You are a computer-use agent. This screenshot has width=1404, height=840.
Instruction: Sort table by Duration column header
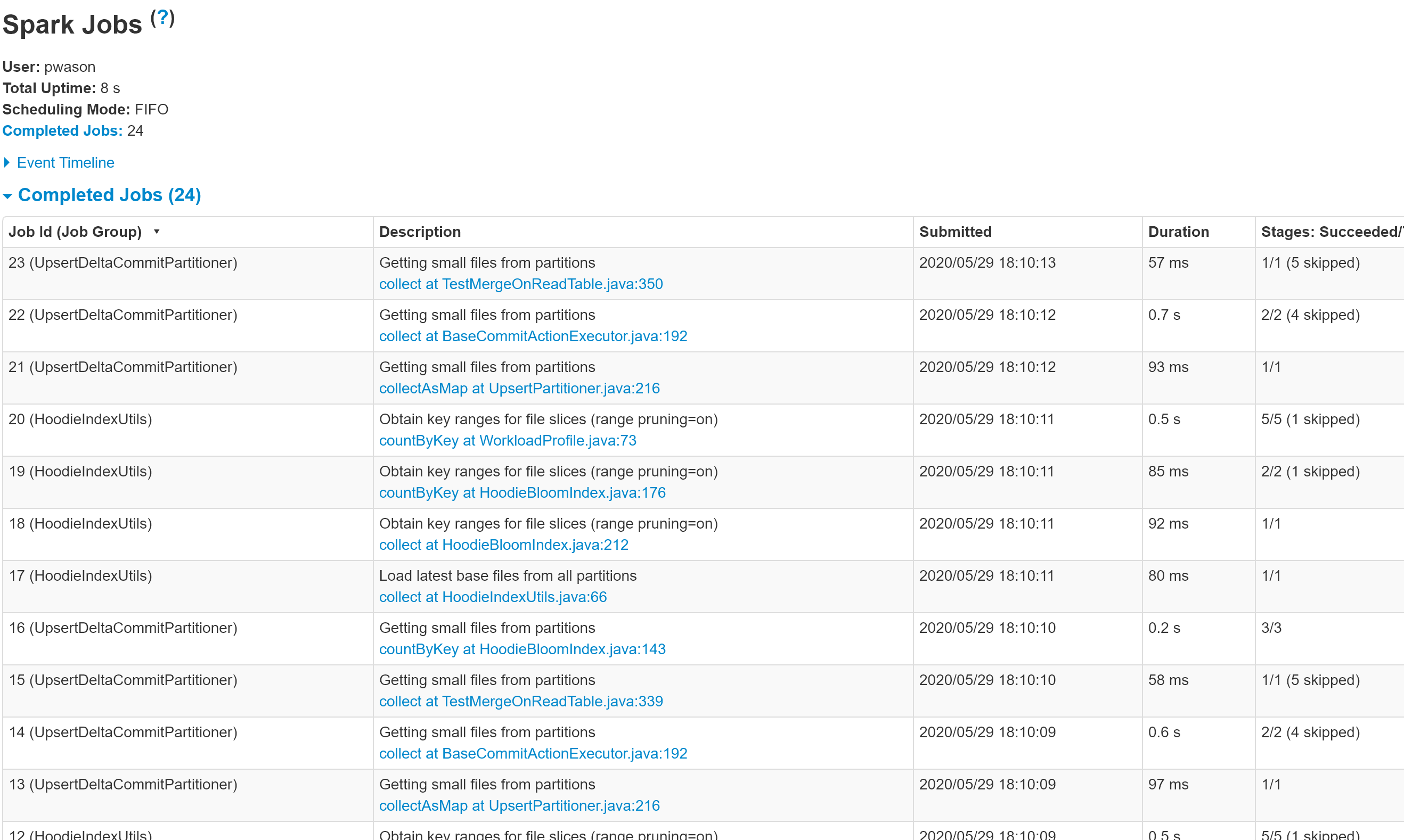(1178, 232)
